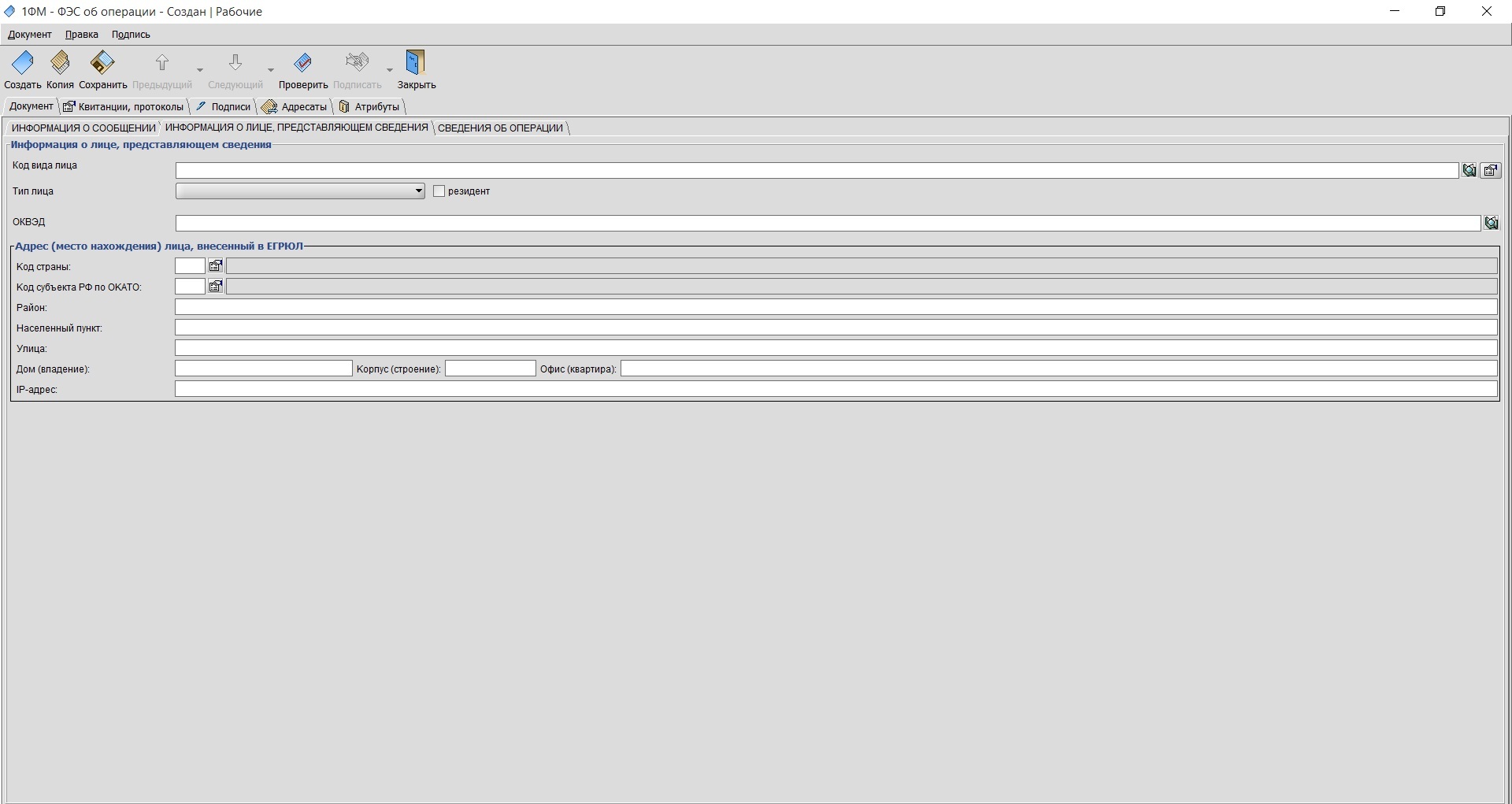Click the Сохранить toolbar icon

tap(102, 62)
